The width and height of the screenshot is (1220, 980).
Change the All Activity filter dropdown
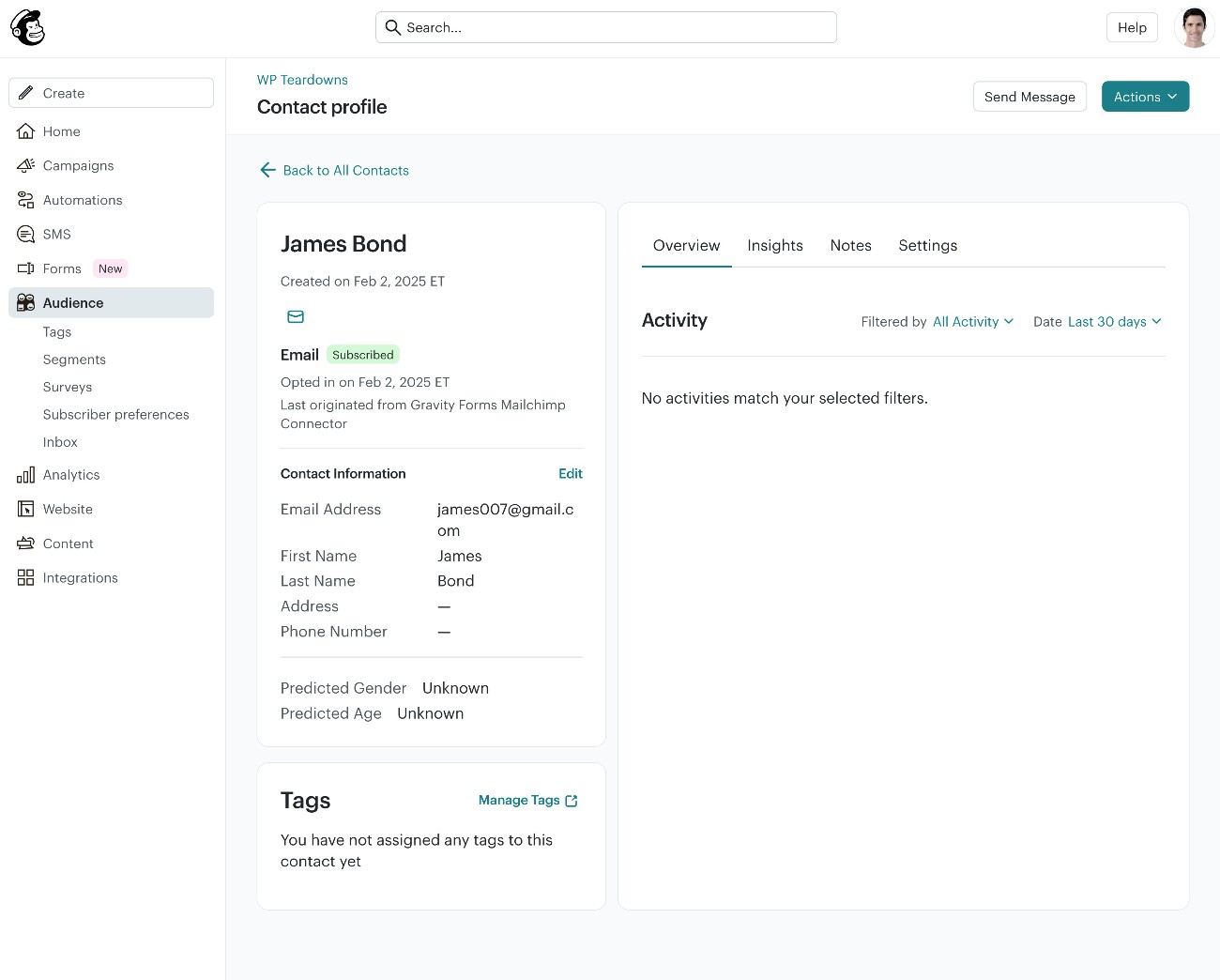[x=973, y=321]
